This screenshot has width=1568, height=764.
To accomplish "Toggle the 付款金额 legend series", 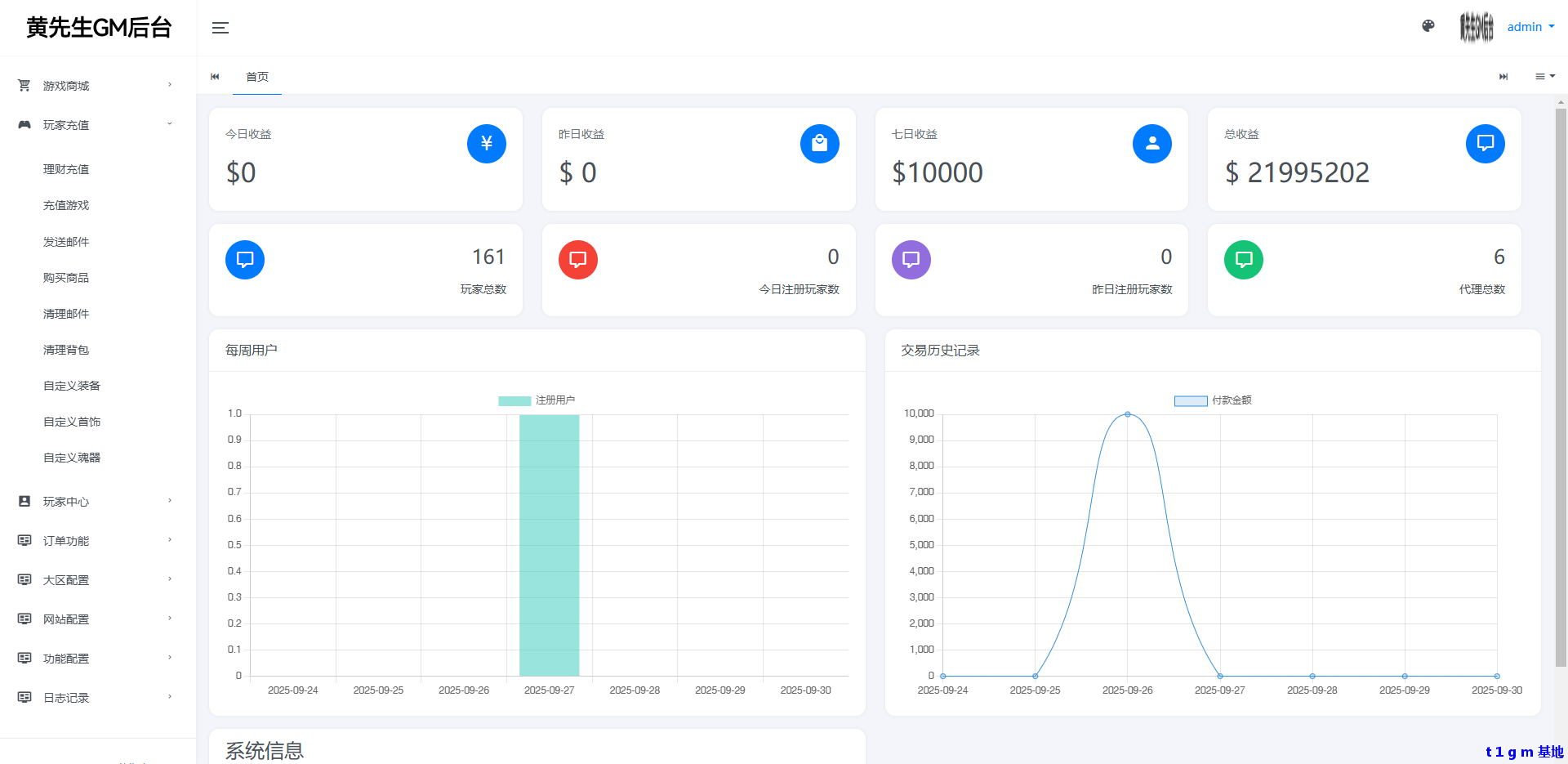I will point(1213,400).
